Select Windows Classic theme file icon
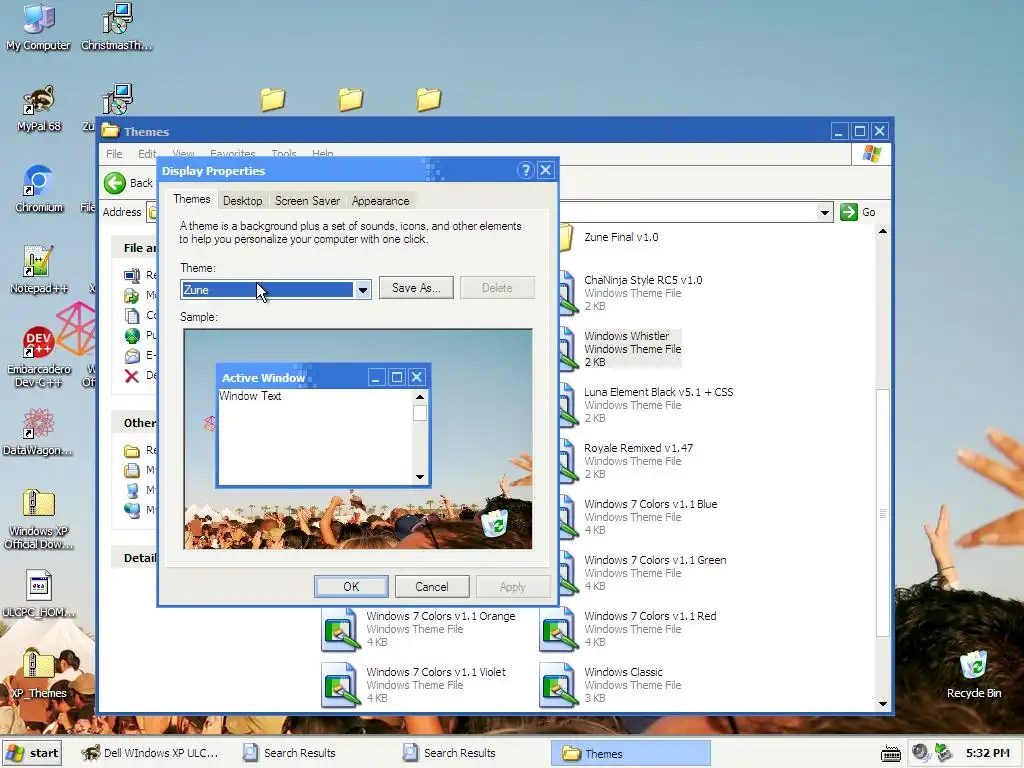The image size is (1024, 768). 558,685
